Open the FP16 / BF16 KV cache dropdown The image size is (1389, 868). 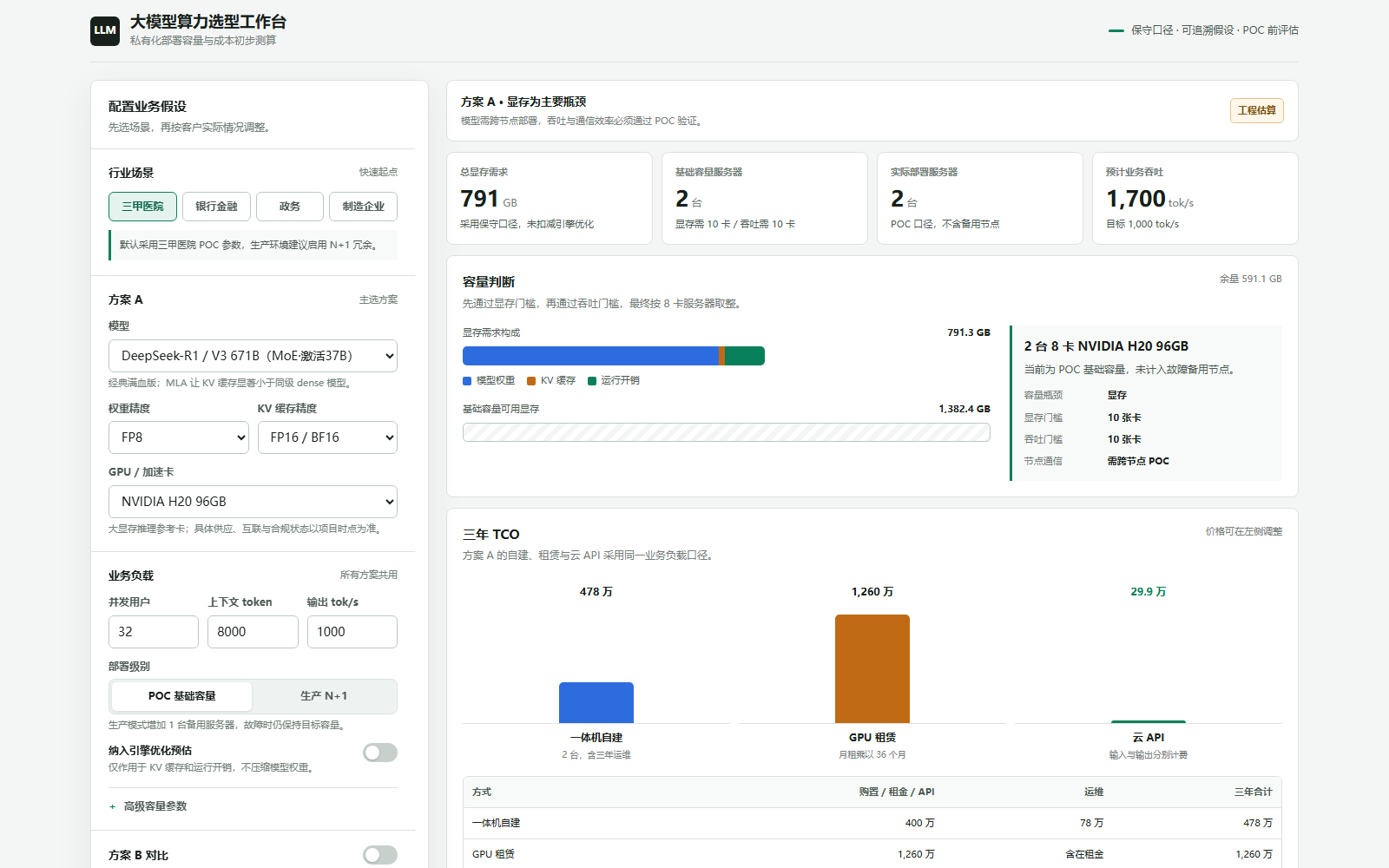coord(327,437)
